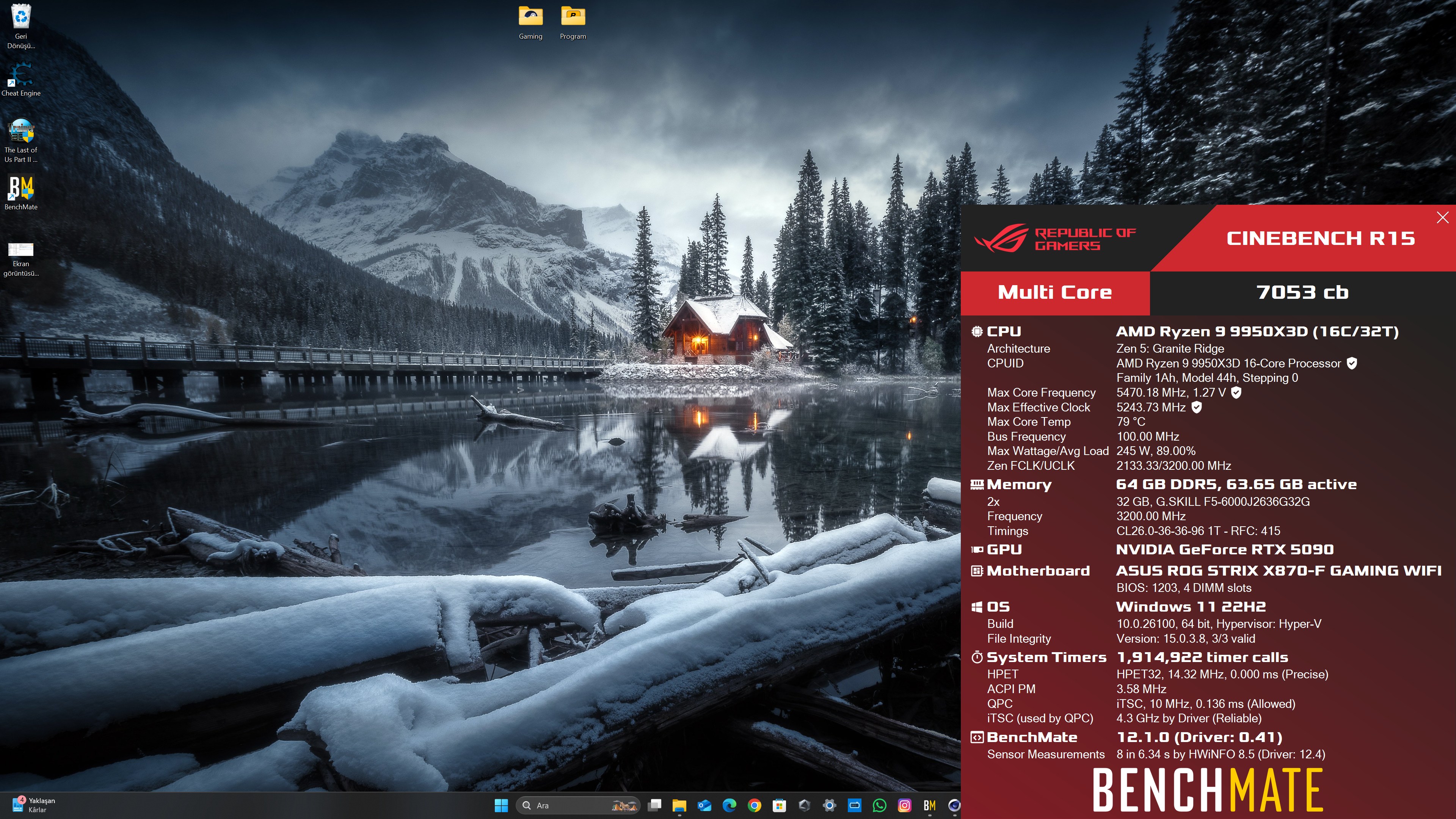The image size is (1456, 819).
Task: Open Settings gear from the taskbar
Action: coord(829,805)
